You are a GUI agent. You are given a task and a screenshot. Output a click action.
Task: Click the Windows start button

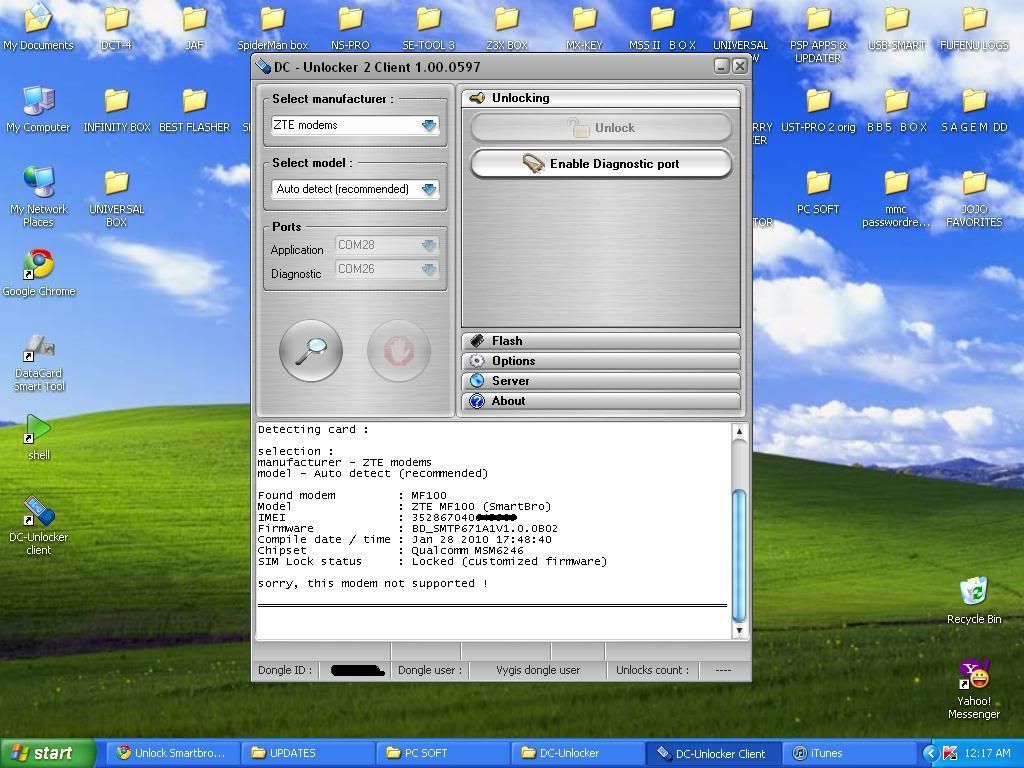47,753
